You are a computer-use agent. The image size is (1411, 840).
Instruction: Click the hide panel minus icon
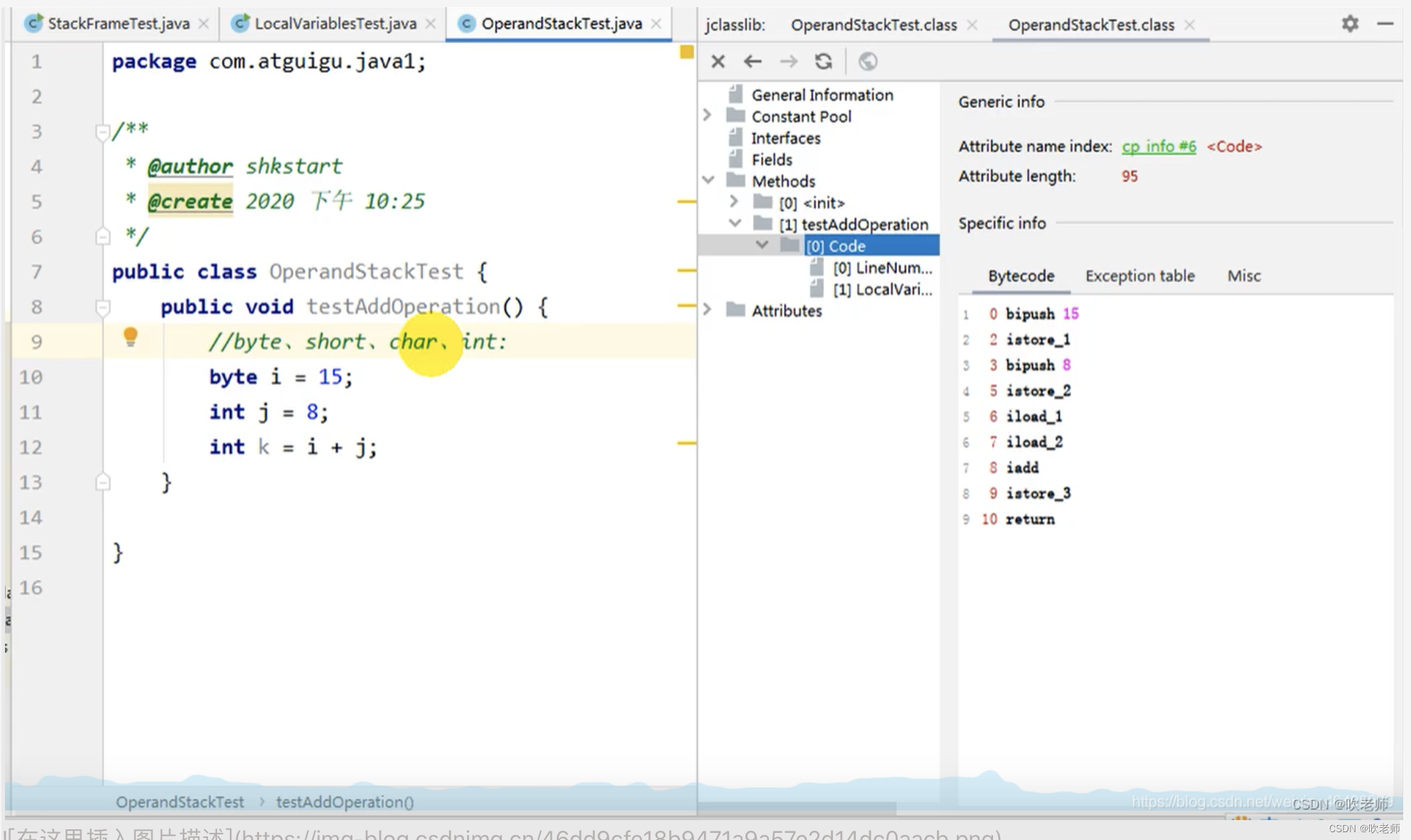[1385, 24]
